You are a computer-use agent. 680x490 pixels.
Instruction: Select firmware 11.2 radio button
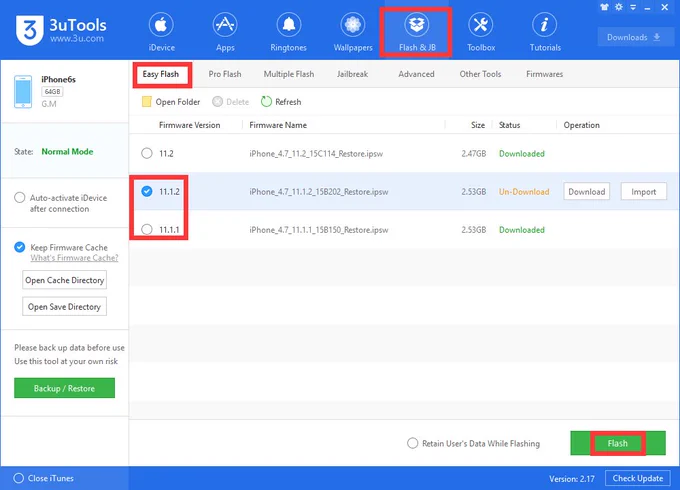(x=147, y=153)
